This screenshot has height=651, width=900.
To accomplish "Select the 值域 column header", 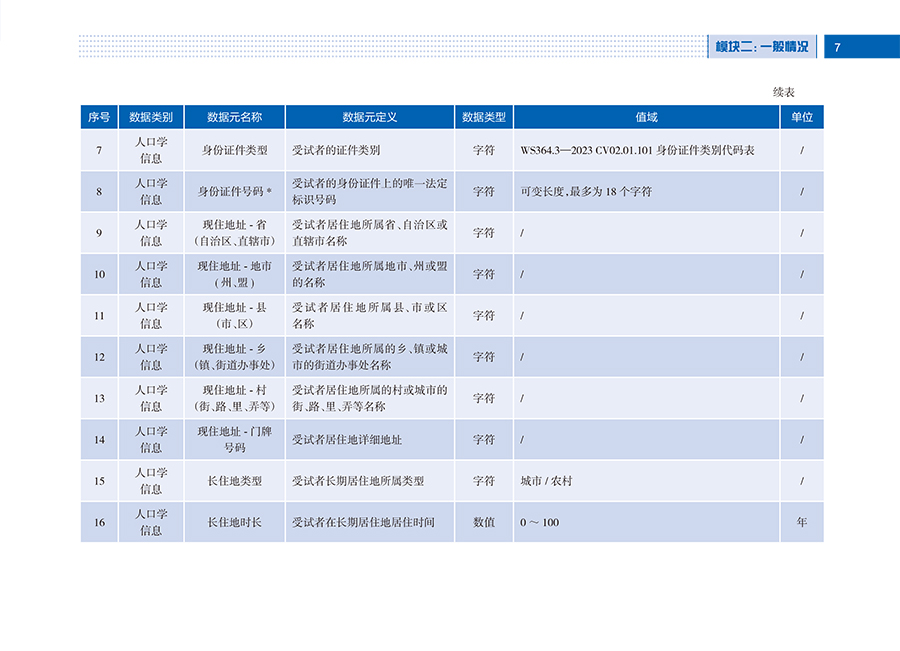I will click(646, 117).
